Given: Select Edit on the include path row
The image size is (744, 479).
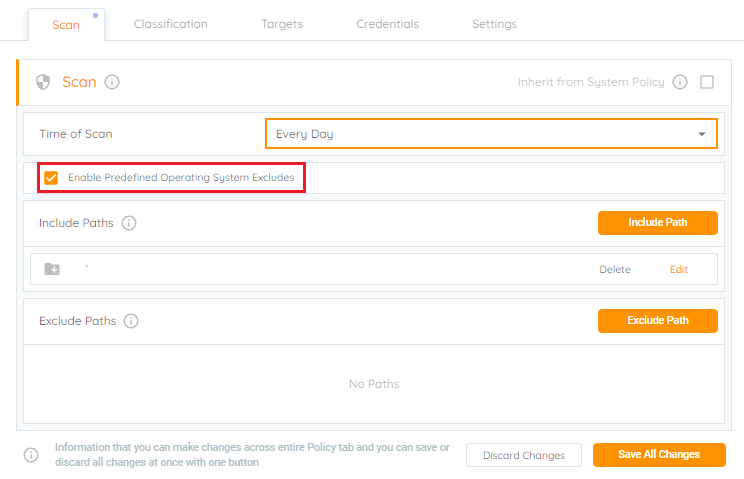Looking at the screenshot, I should [679, 269].
